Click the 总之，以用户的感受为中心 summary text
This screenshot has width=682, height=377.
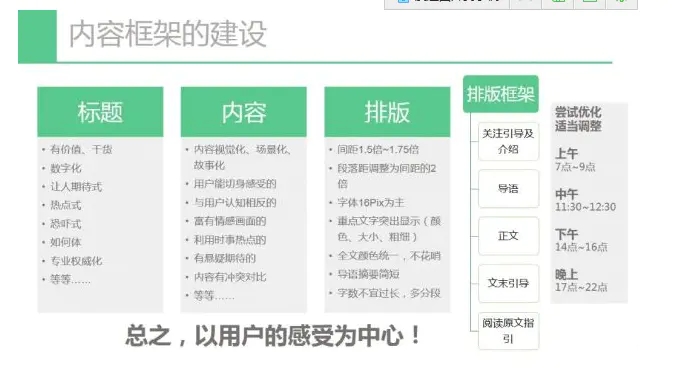click(273, 336)
